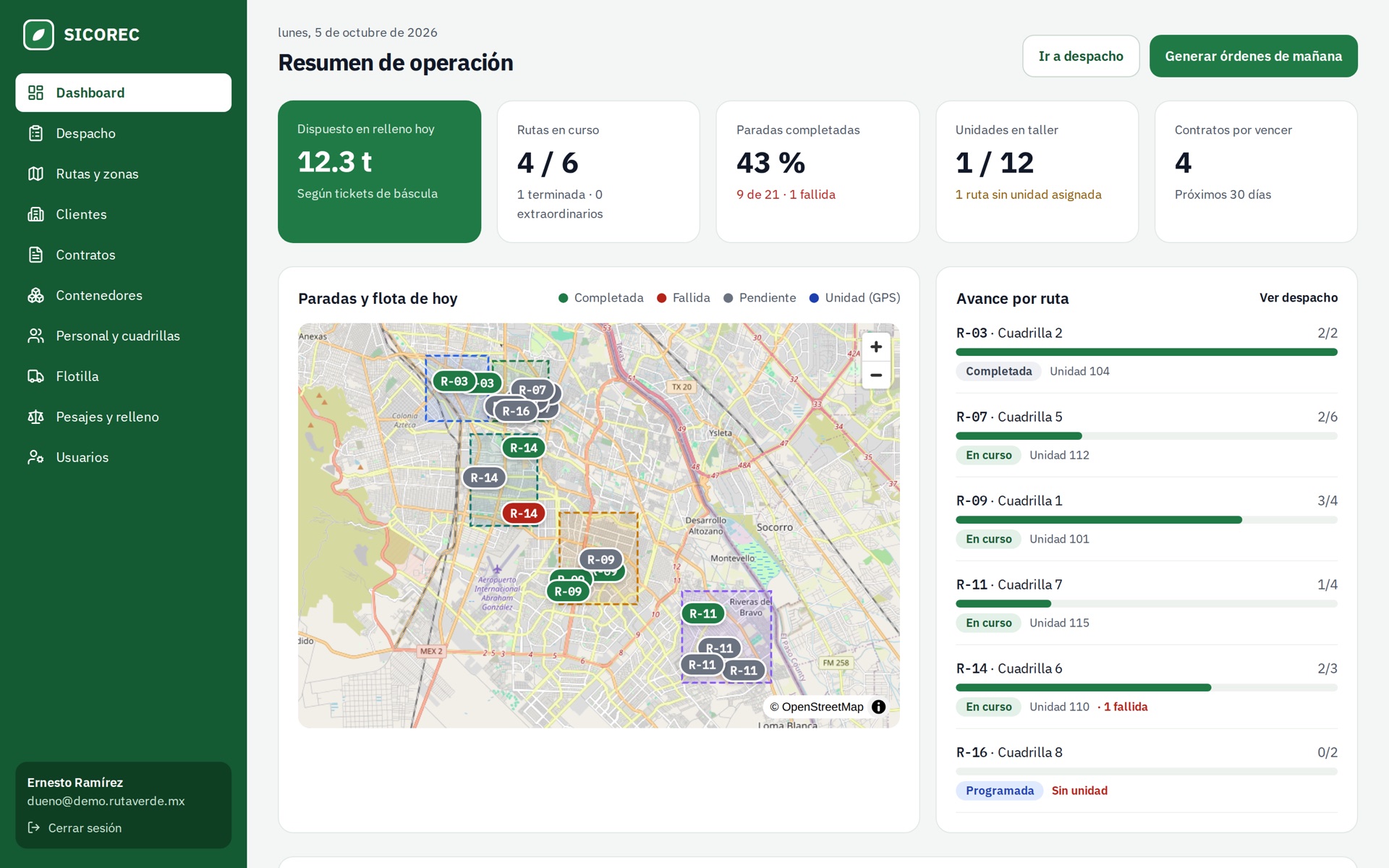
Task: Click R-14 route progress bar
Action: [x=1147, y=688]
